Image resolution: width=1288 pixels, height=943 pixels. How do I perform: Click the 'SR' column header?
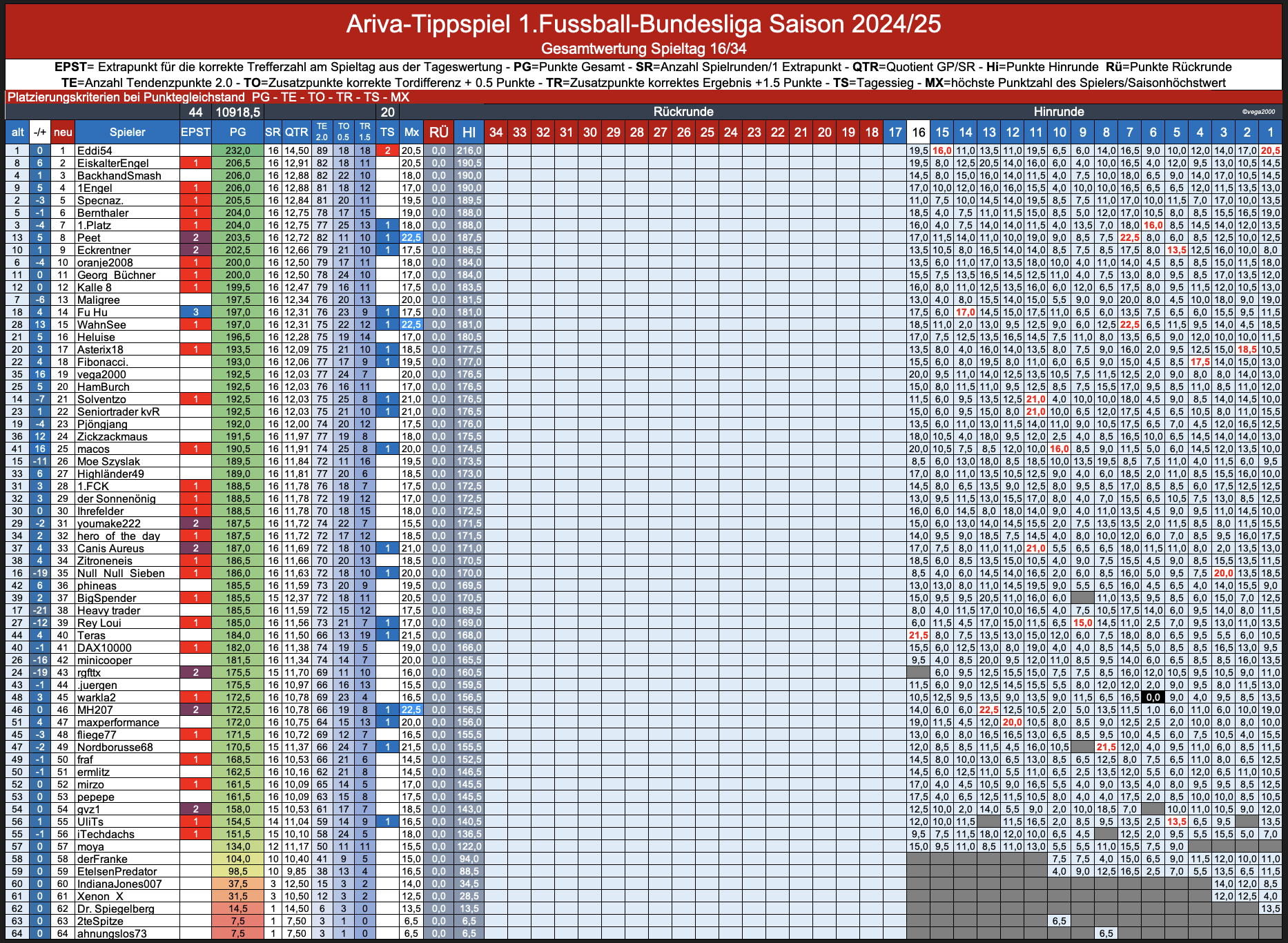tap(273, 132)
